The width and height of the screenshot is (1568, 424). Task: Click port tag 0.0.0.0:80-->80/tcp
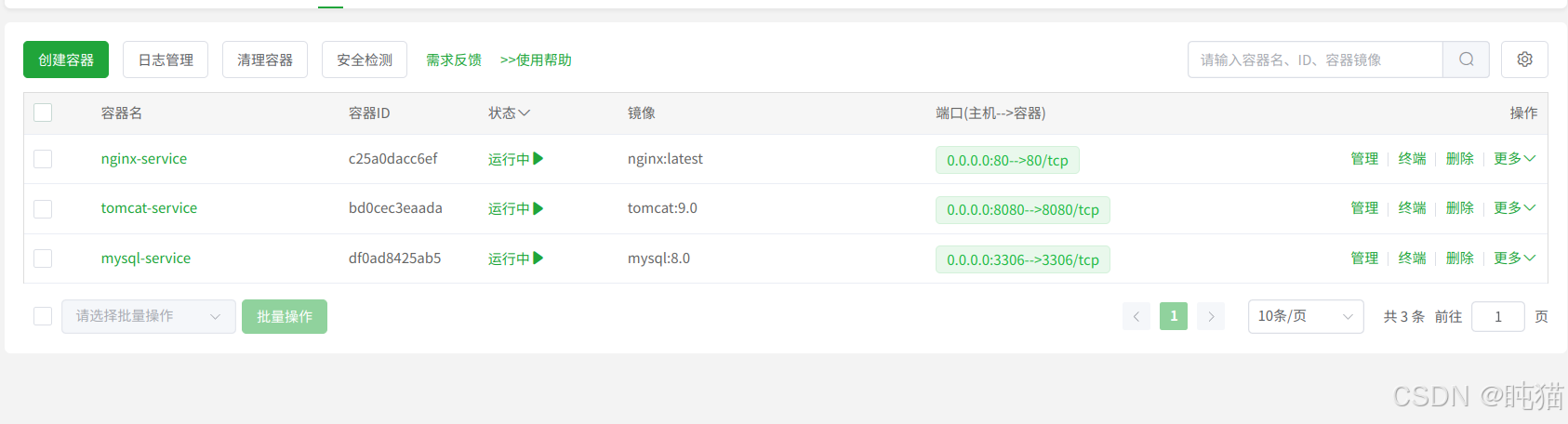point(1007,160)
